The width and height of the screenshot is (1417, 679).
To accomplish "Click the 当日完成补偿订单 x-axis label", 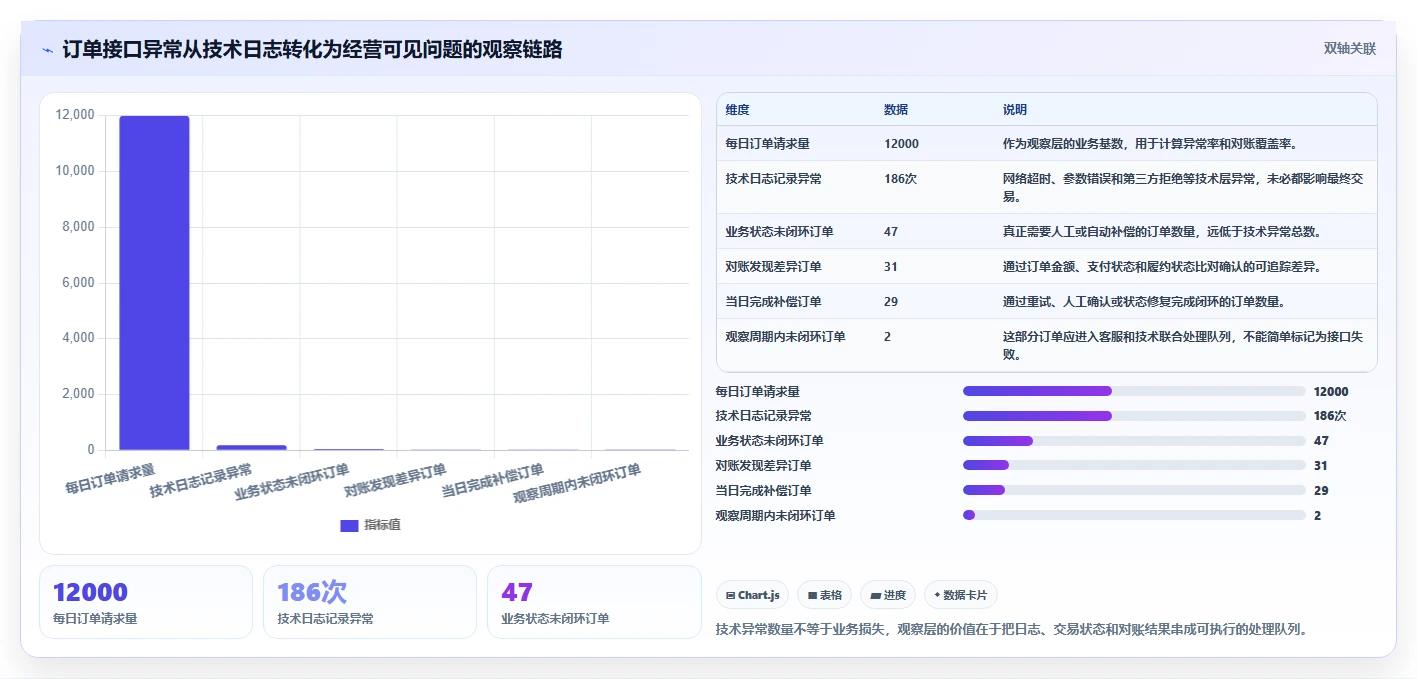I will point(493,480).
